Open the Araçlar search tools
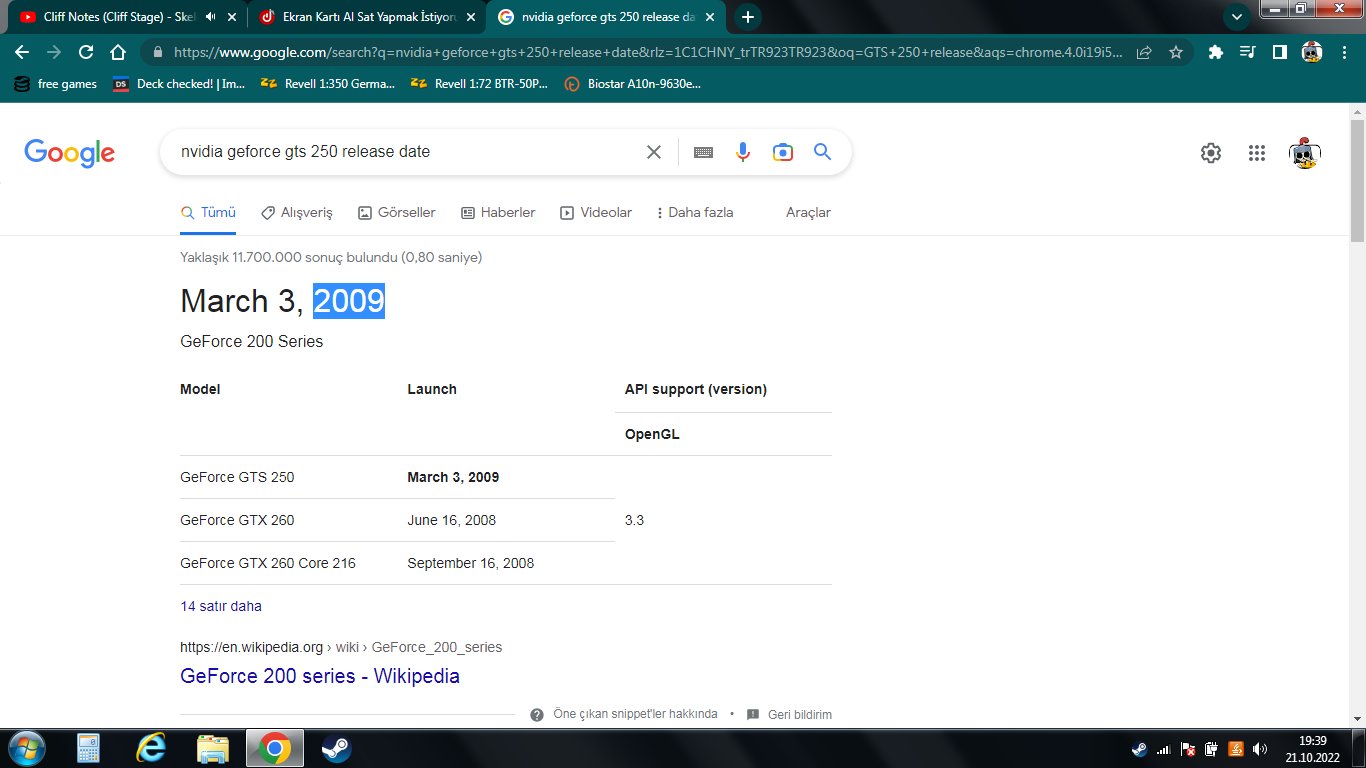This screenshot has width=1366, height=768. tap(808, 212)
